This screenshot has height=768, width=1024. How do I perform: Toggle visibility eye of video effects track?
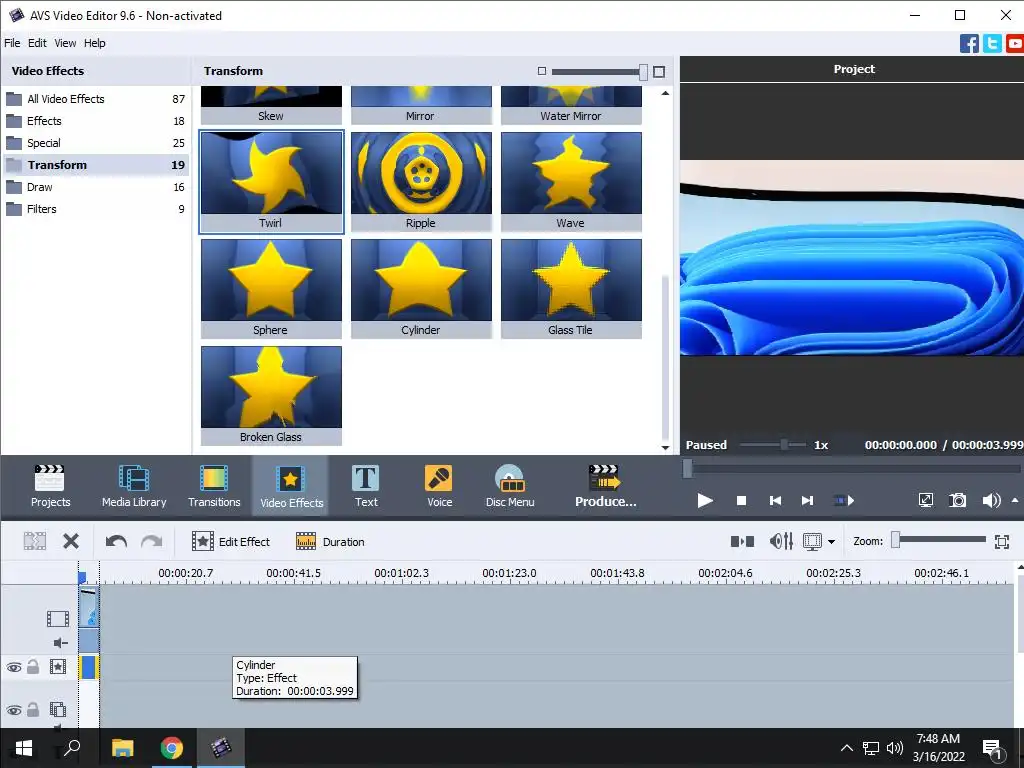(x=14, y=667)
